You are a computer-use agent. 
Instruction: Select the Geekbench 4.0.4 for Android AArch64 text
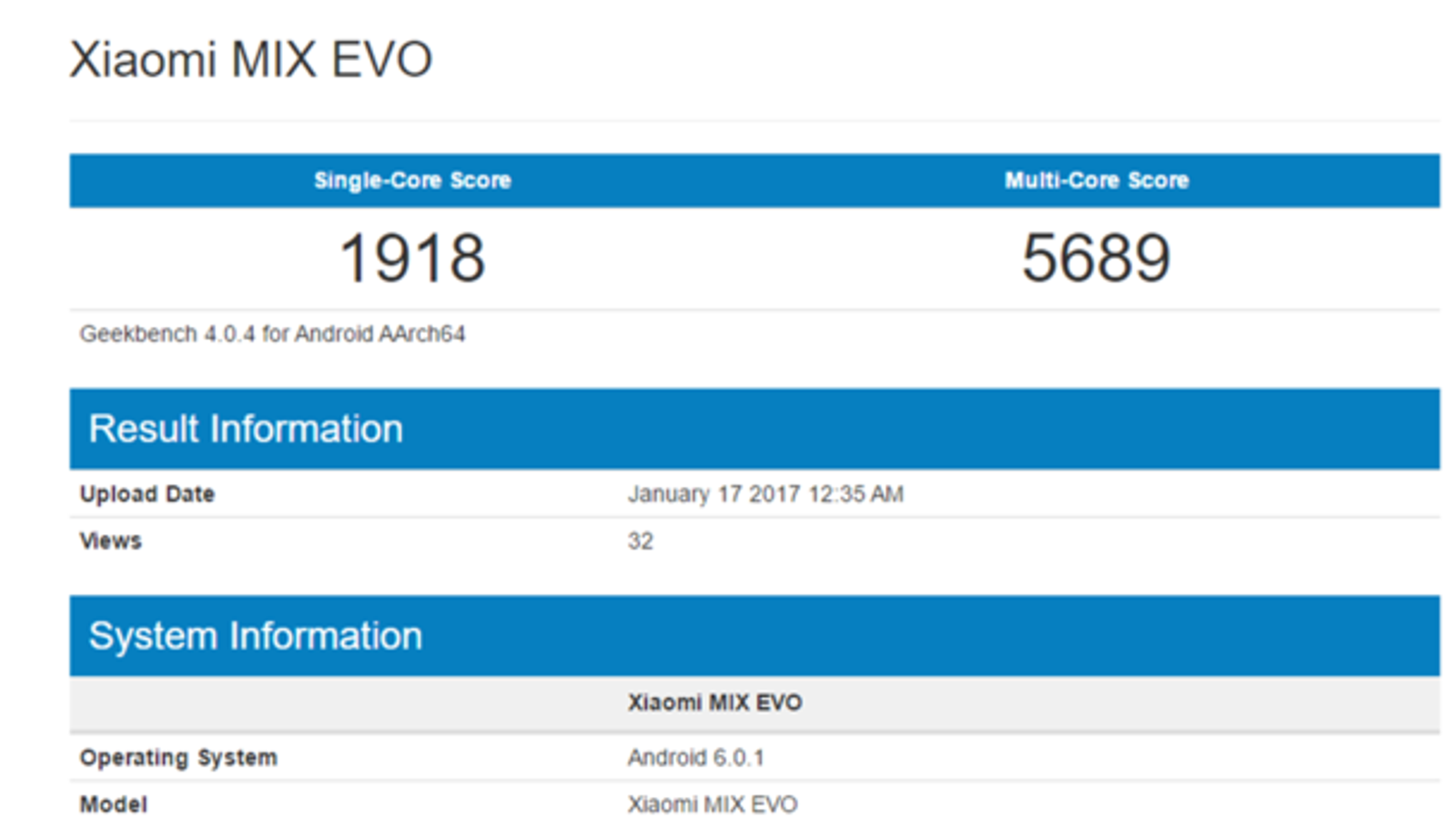pos(272,334)
